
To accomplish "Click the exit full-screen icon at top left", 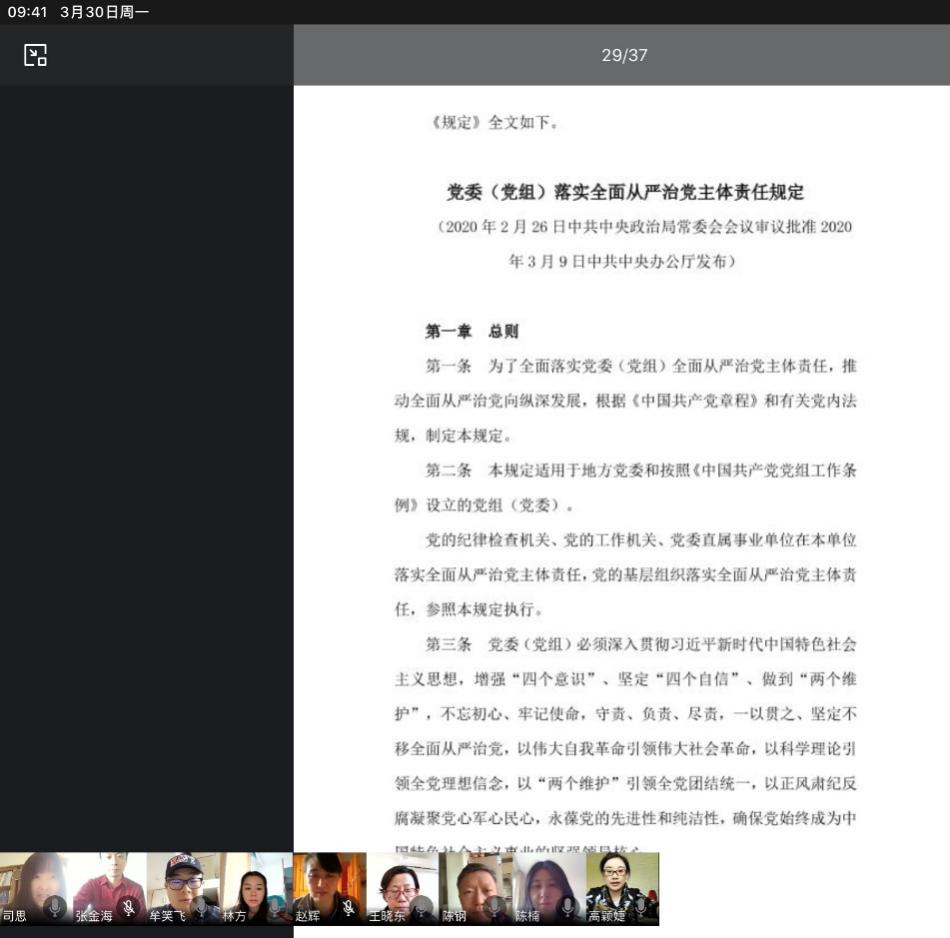I will coord(35,55).
